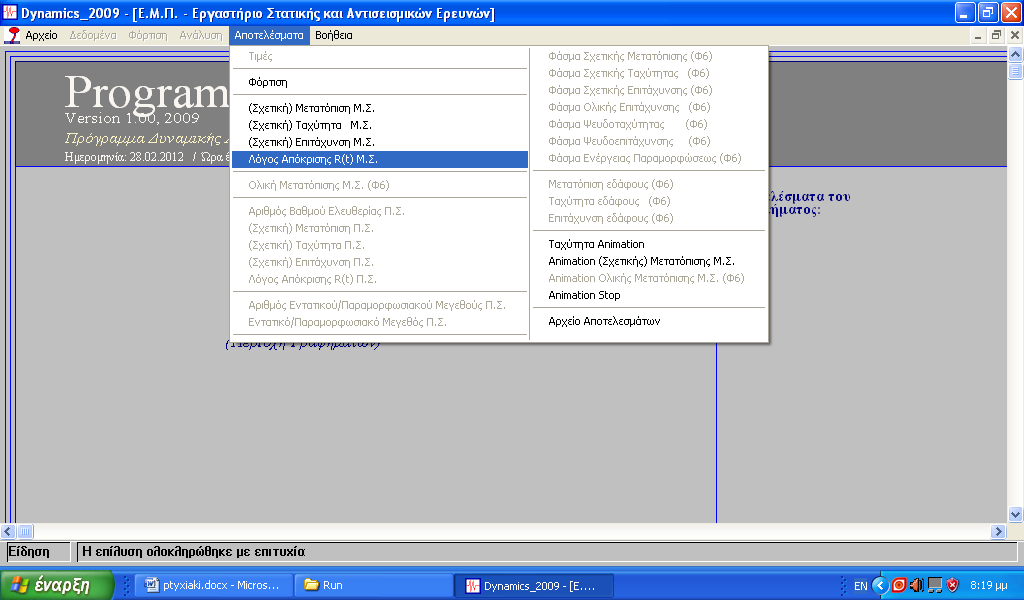The width and height of the screenshot is (1024, 600).
Task: Open the Run folder taskbar button
Action: tap(374, 585)
